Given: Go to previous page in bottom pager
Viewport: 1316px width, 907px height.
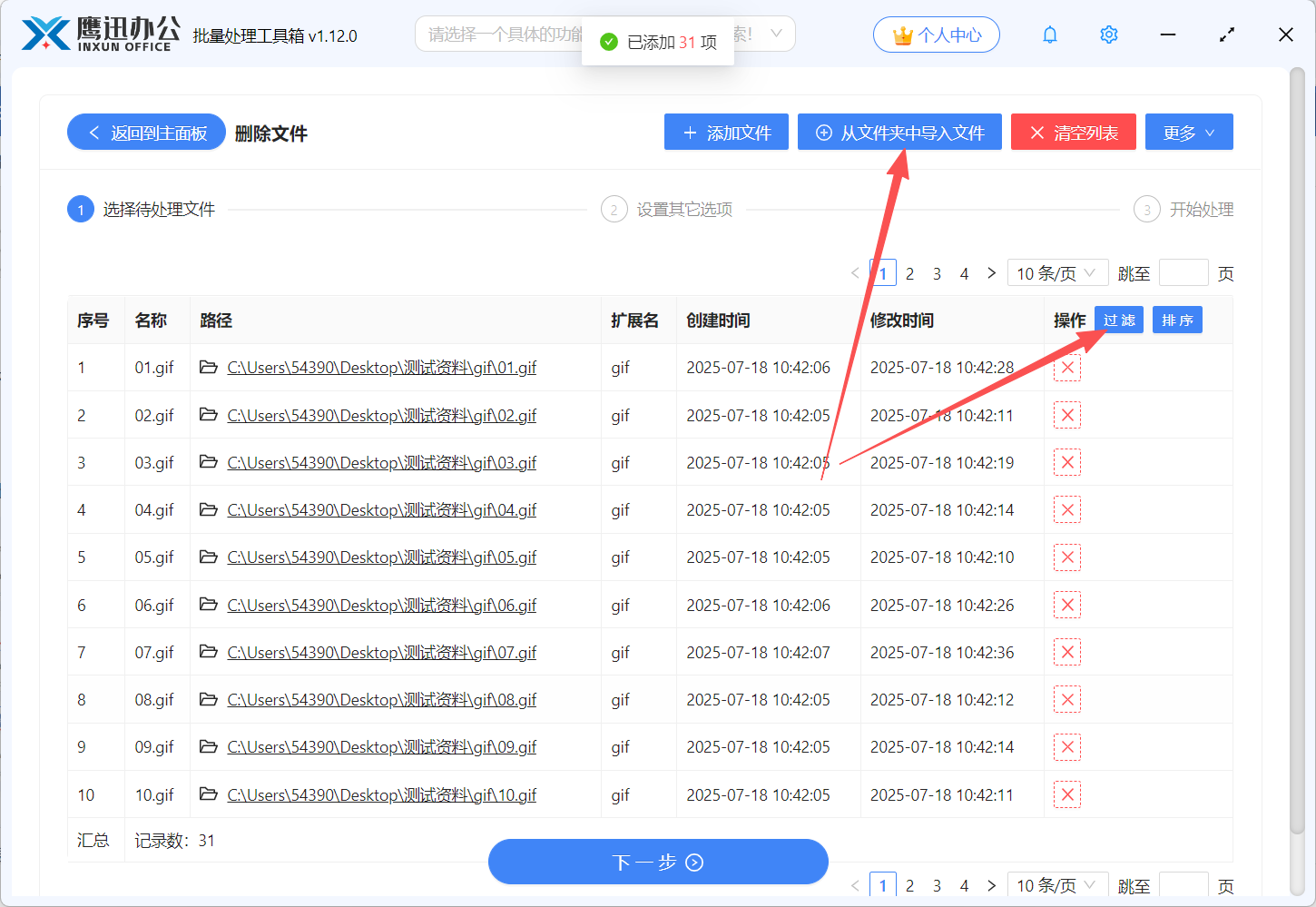Looking at the screenshot, I should click(855, 885).
